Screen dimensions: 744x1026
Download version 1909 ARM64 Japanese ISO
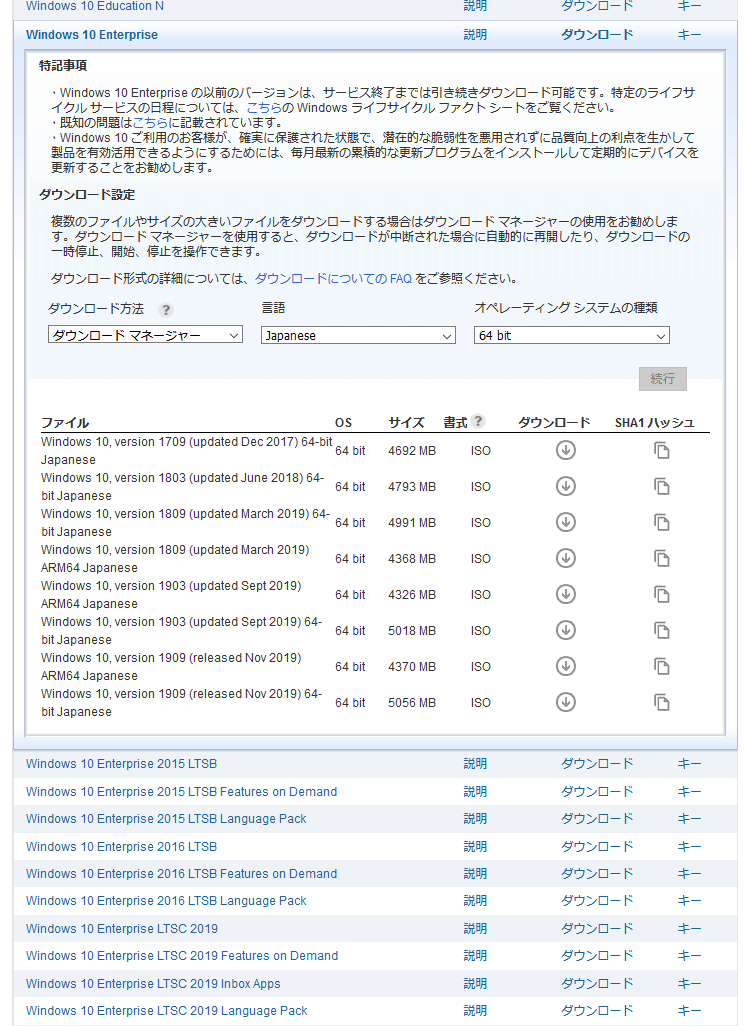point(565,666)
